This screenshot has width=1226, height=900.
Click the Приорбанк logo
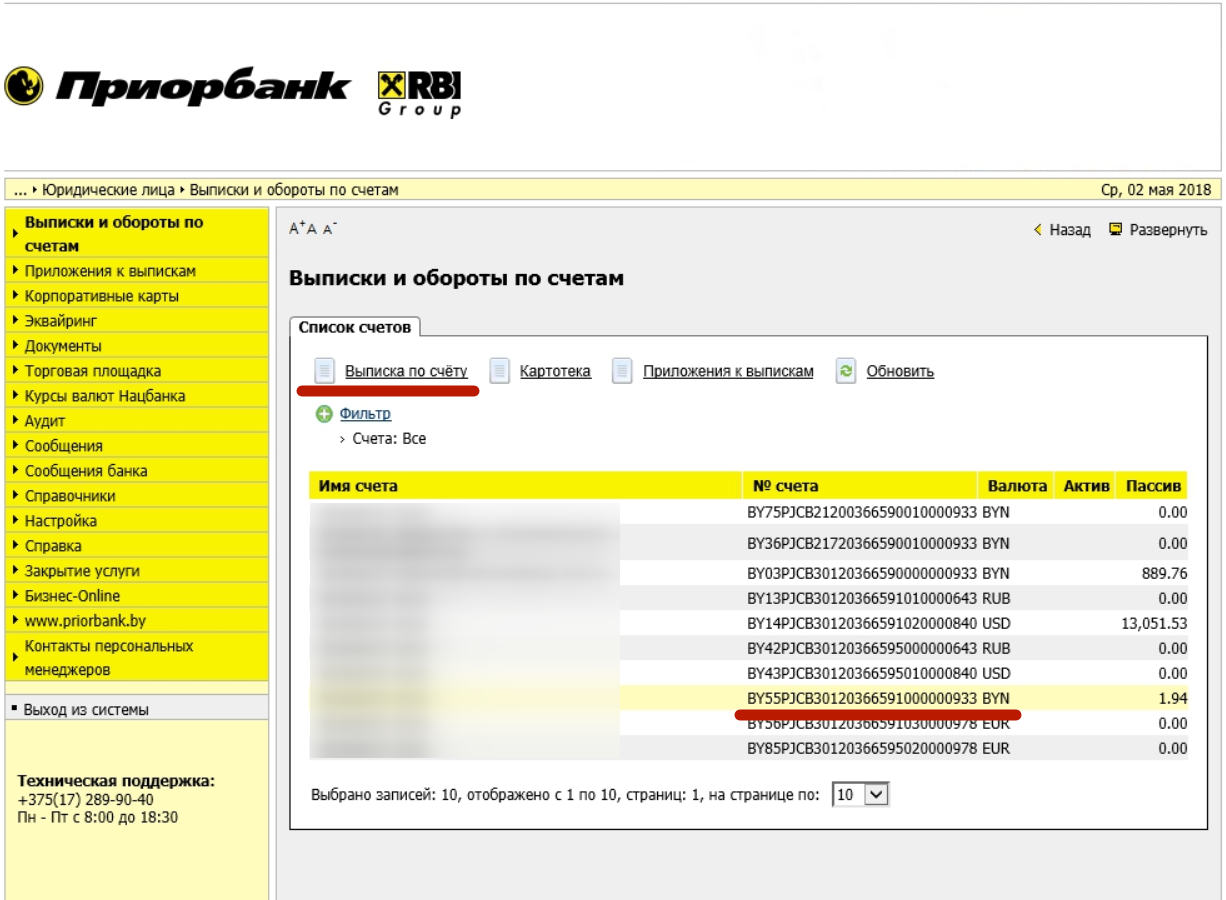178,88
